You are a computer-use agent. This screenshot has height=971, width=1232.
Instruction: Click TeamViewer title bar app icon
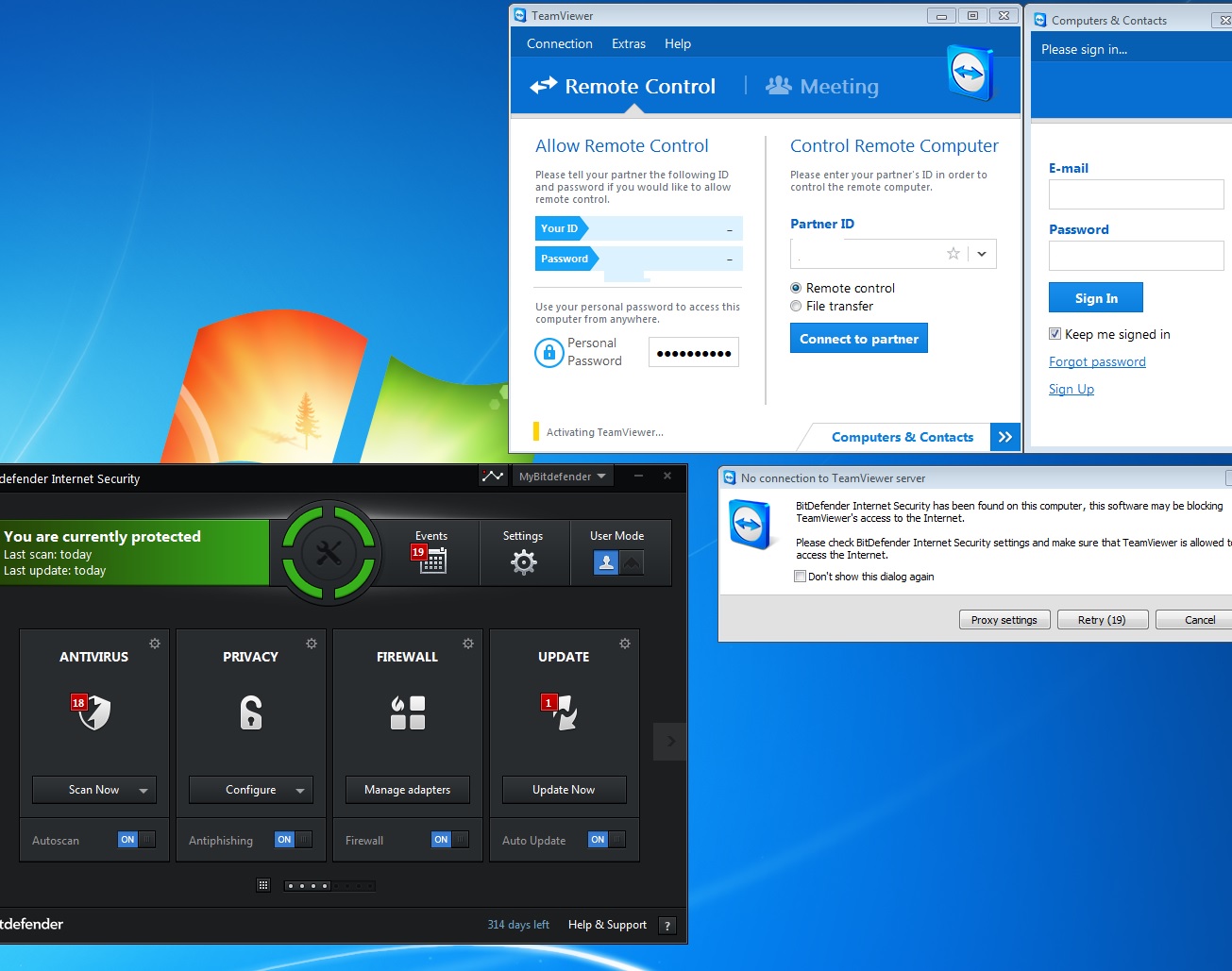click(520, 15)
